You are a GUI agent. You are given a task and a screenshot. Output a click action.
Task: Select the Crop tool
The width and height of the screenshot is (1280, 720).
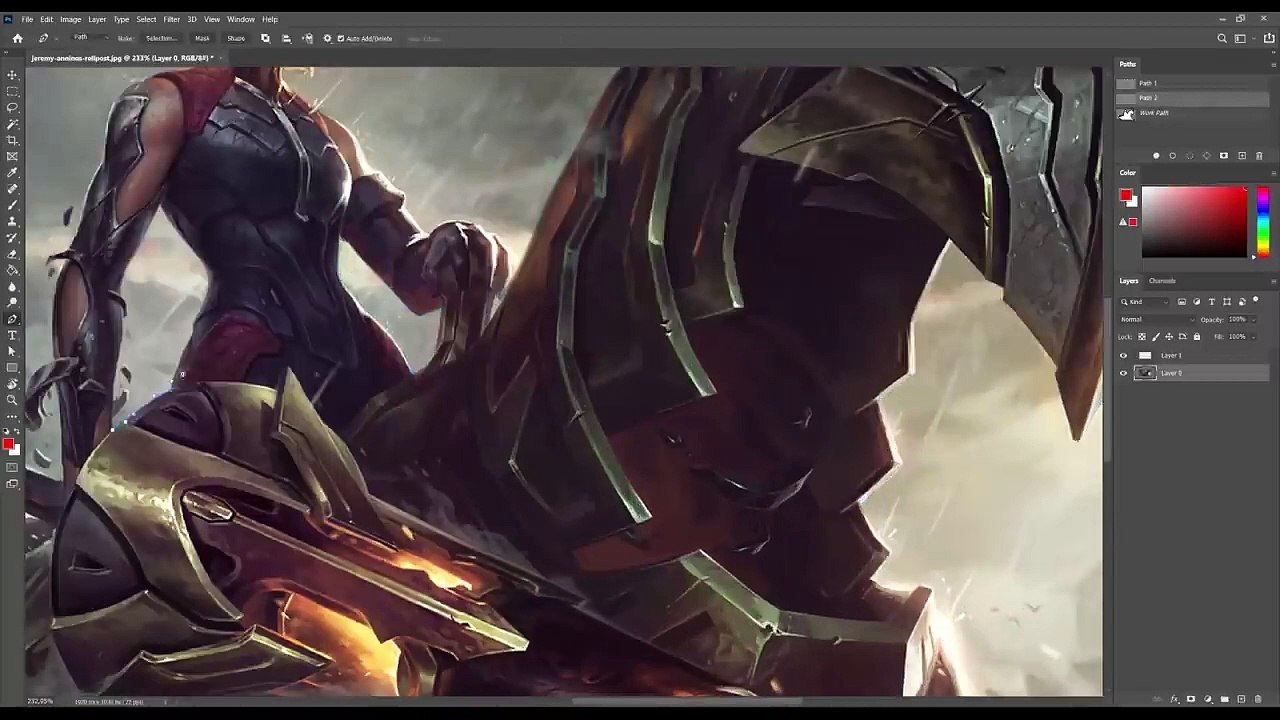tap(12, 140)
